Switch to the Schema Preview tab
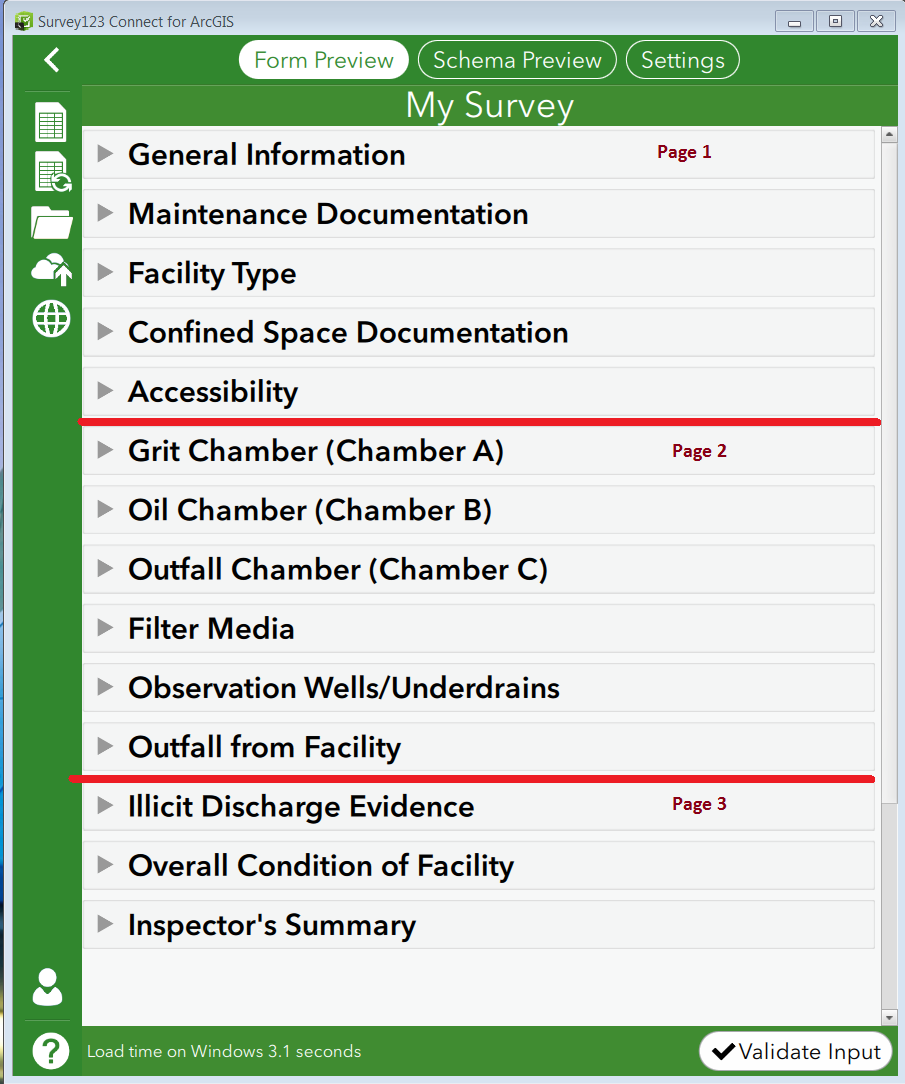The image size is (905, 1084). pos(517,60)
